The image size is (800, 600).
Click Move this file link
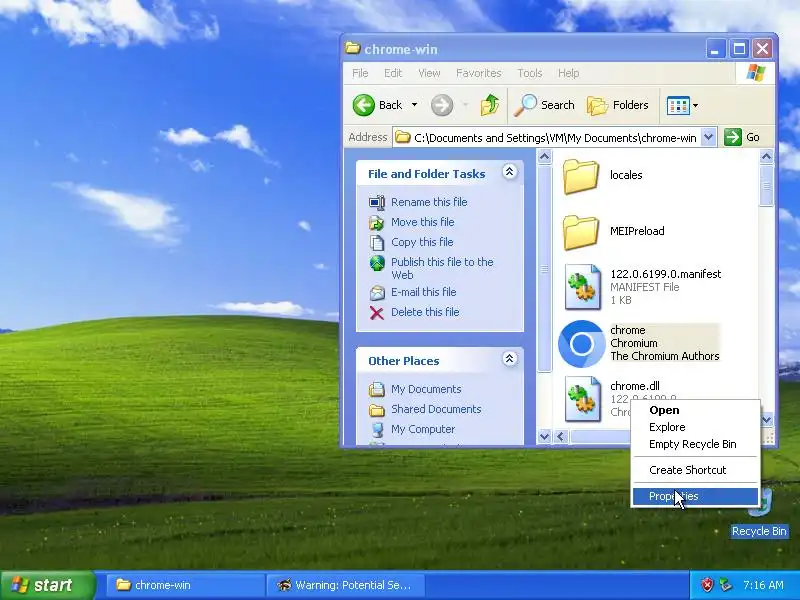coord(422,222)
